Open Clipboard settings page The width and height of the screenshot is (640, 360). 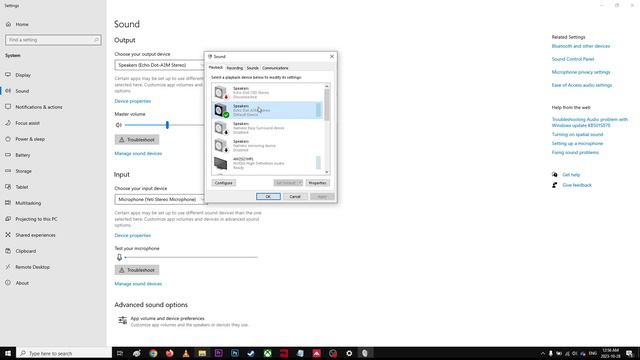coord(25,251)
